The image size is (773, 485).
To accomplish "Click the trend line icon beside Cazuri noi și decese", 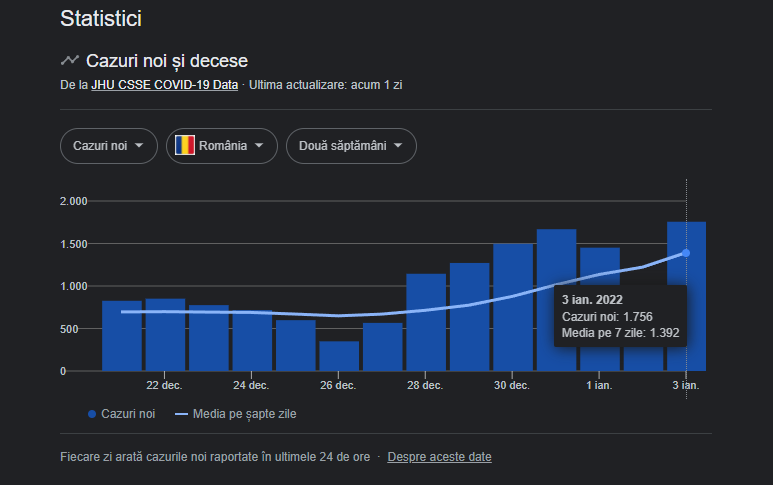I will coord(70,61).
